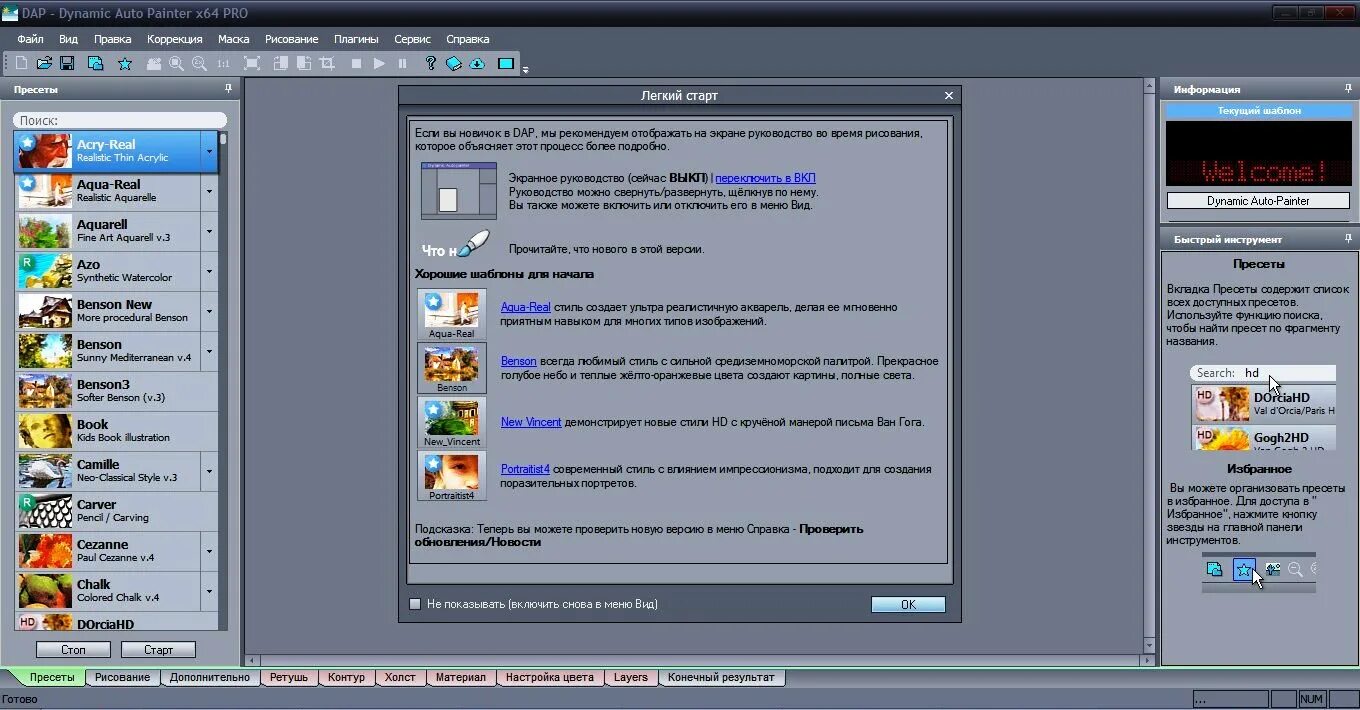Open the Коррекция menu
The image size is (1360, 710).
tap(175, 39)
